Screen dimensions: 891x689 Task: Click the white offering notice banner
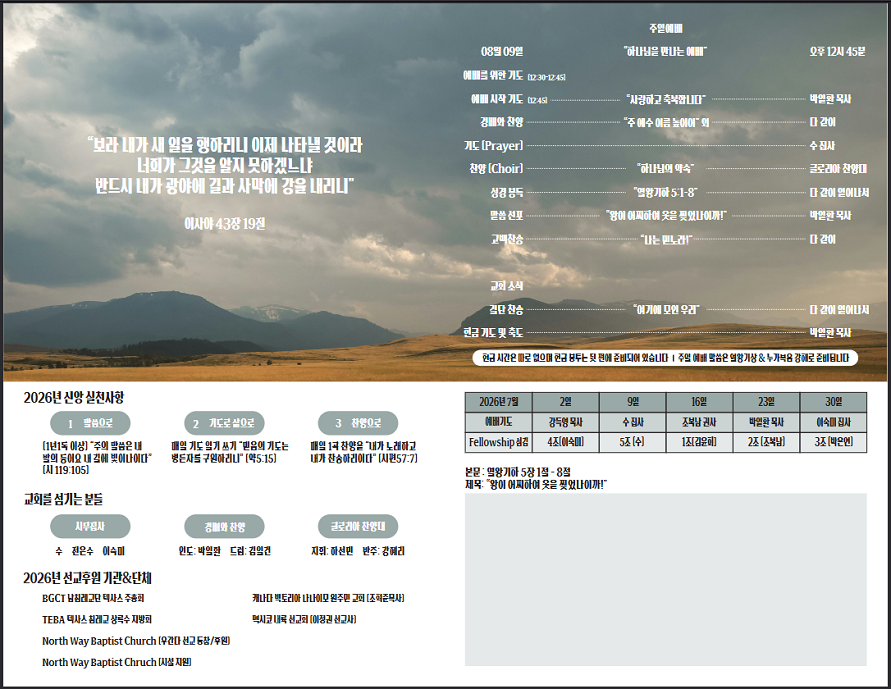tap(665, 358)
